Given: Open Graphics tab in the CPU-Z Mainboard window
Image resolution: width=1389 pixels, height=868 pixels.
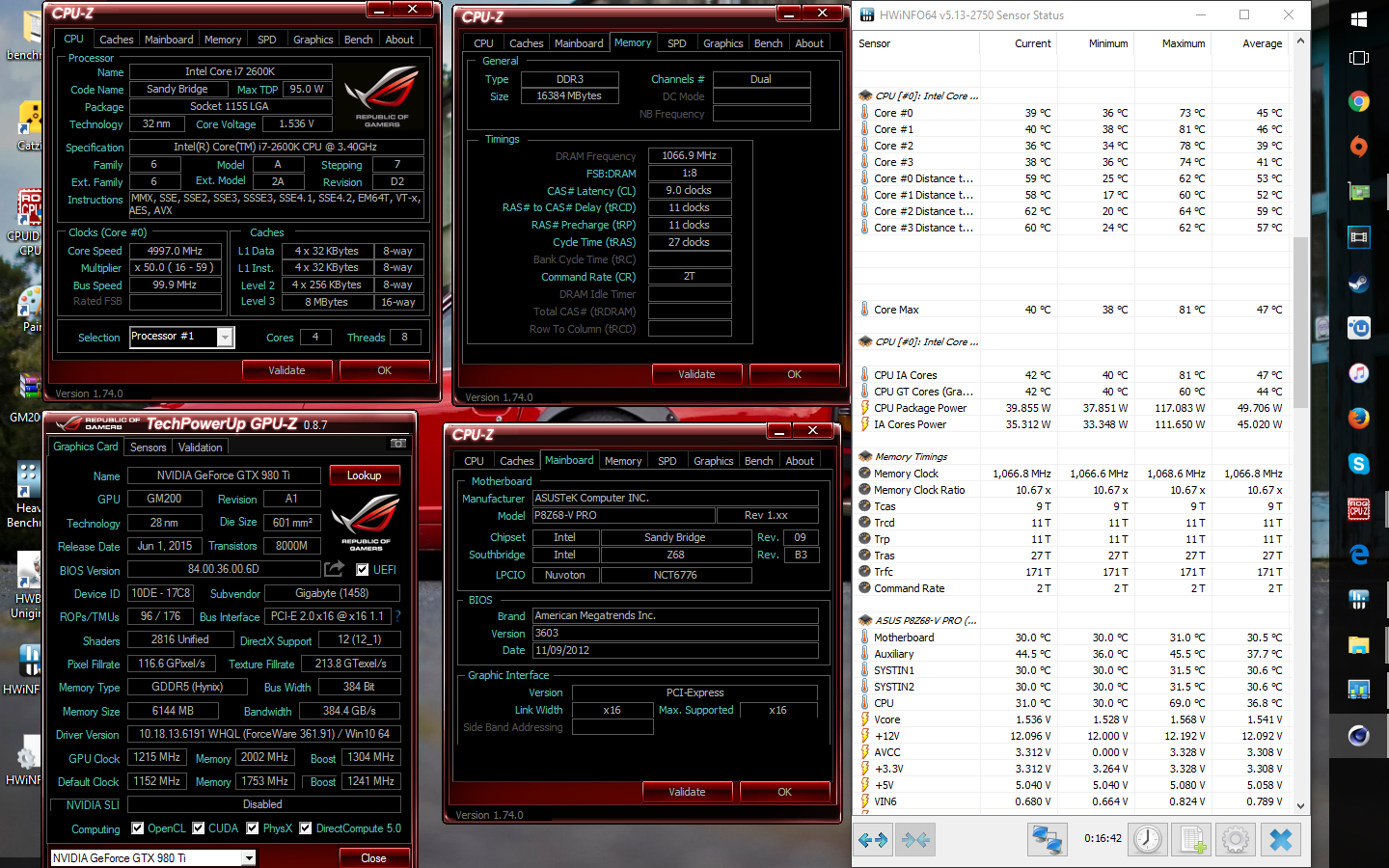Looking at the screenshot, I should [x=714, y=461].
